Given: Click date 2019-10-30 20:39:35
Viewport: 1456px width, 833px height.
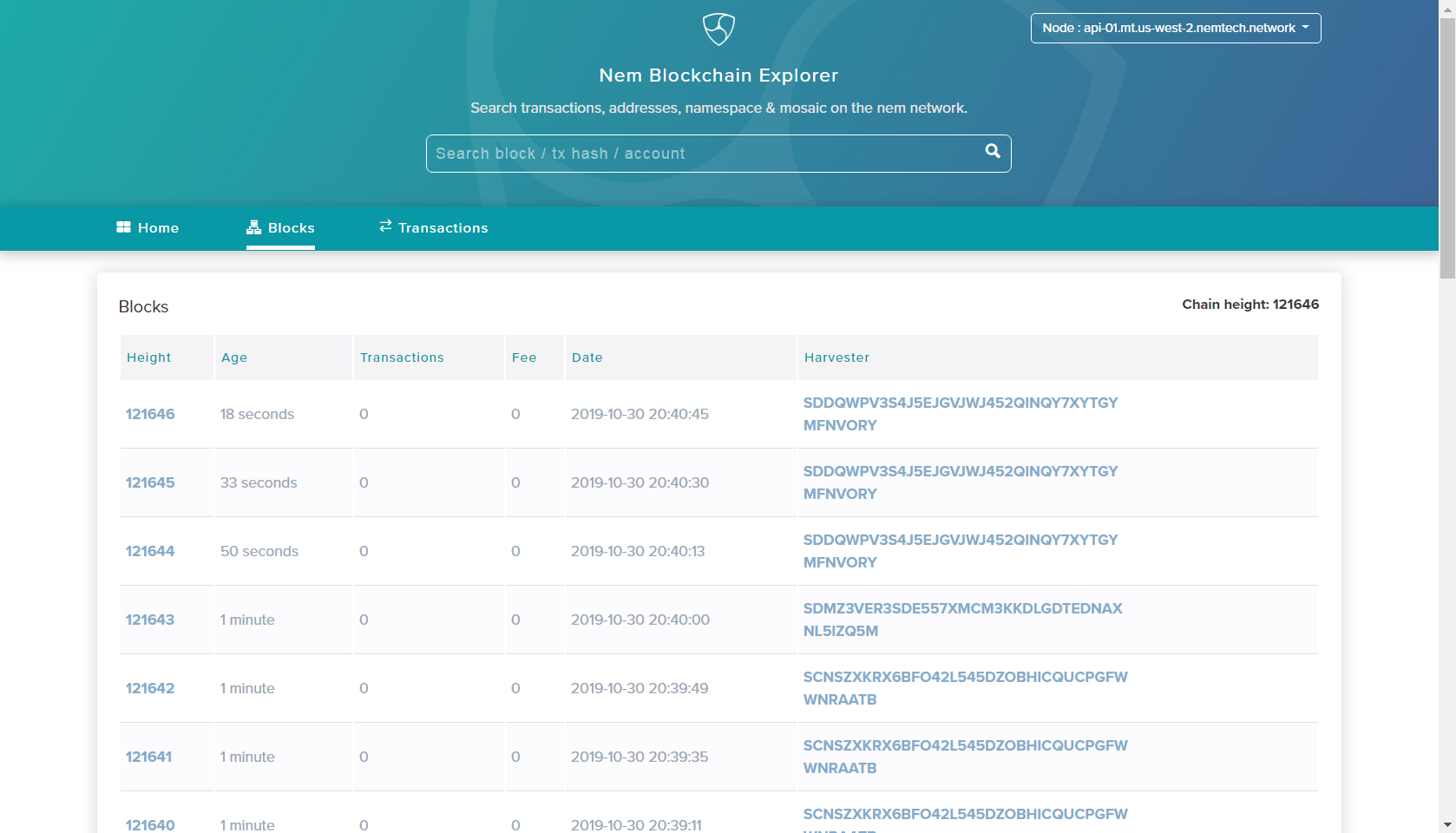Looking at the screenshot, I should click(x=639, y=757).
